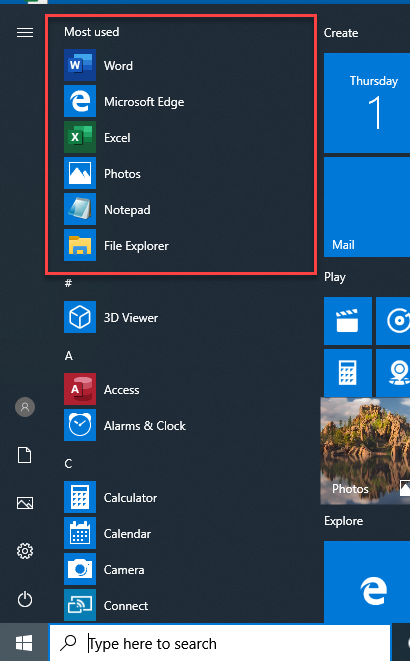Open Settings gear icon
Image resolution: width=410 pixels, height=661 pixels.
(x=25, y=551)
